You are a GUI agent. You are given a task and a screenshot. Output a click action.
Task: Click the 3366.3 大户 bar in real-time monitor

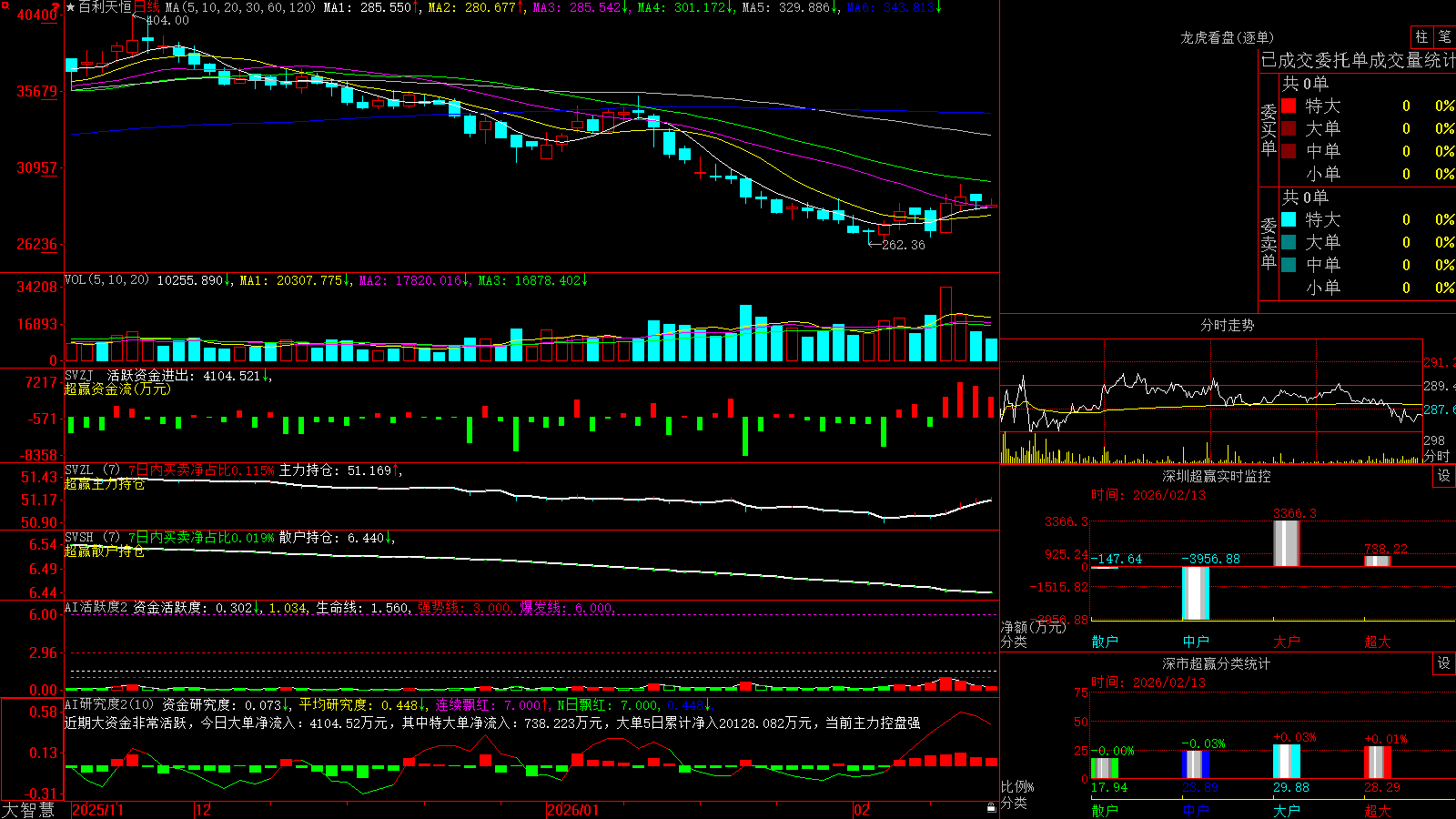1286,543
